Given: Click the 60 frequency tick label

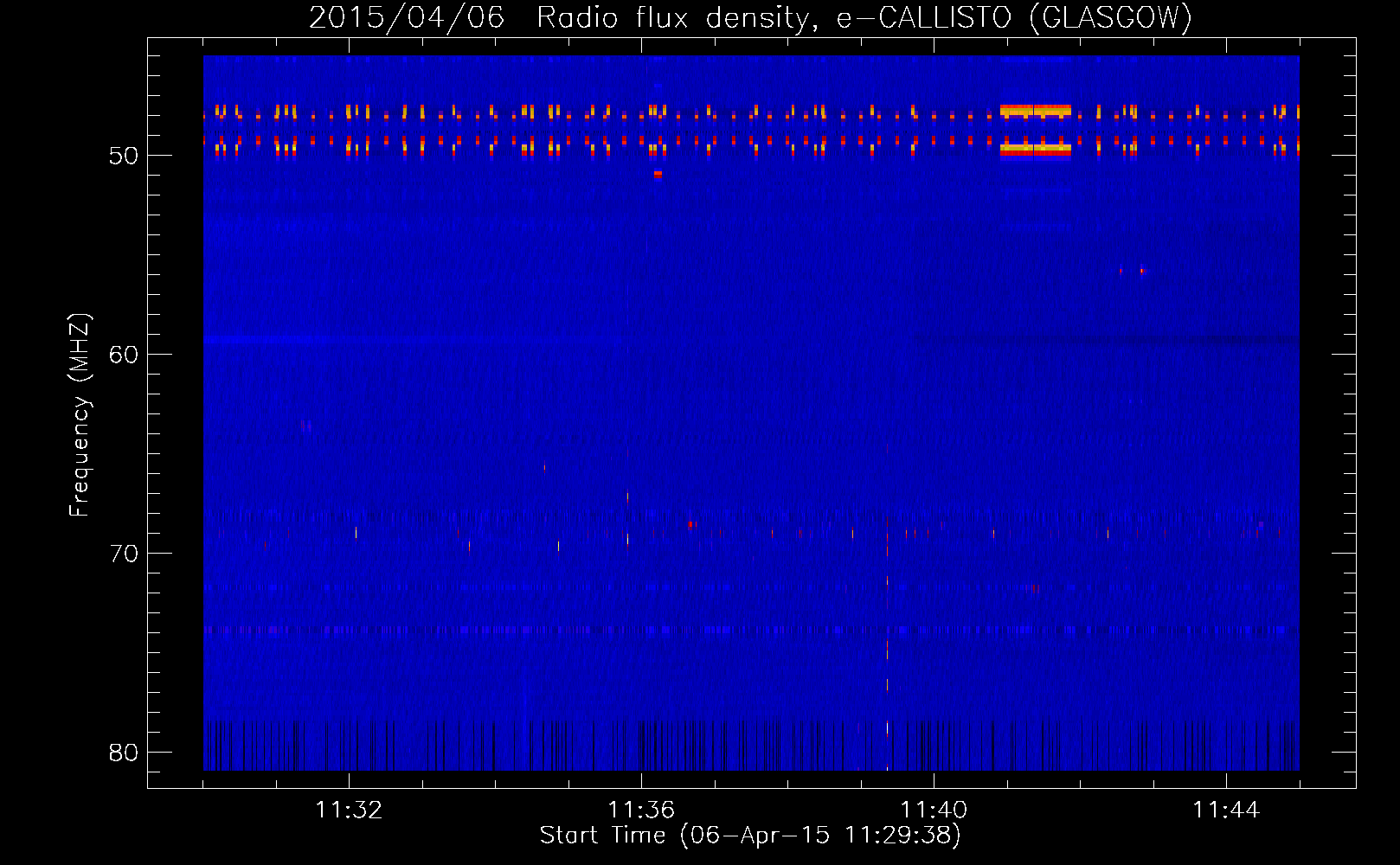Looking at the screenshot, I should point(124,355).
